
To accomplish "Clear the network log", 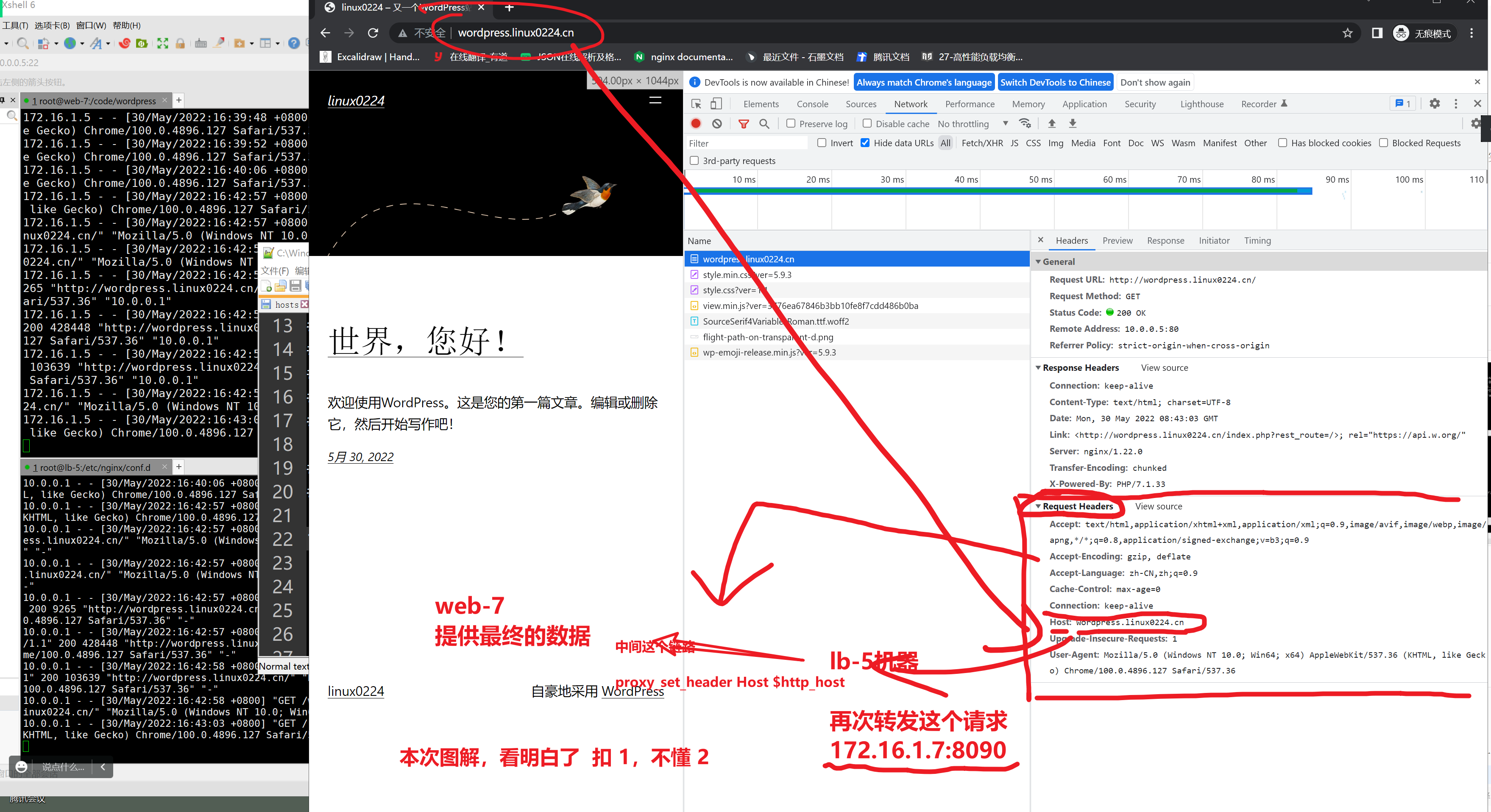I will pyautogui.click(x=717, y=123).
